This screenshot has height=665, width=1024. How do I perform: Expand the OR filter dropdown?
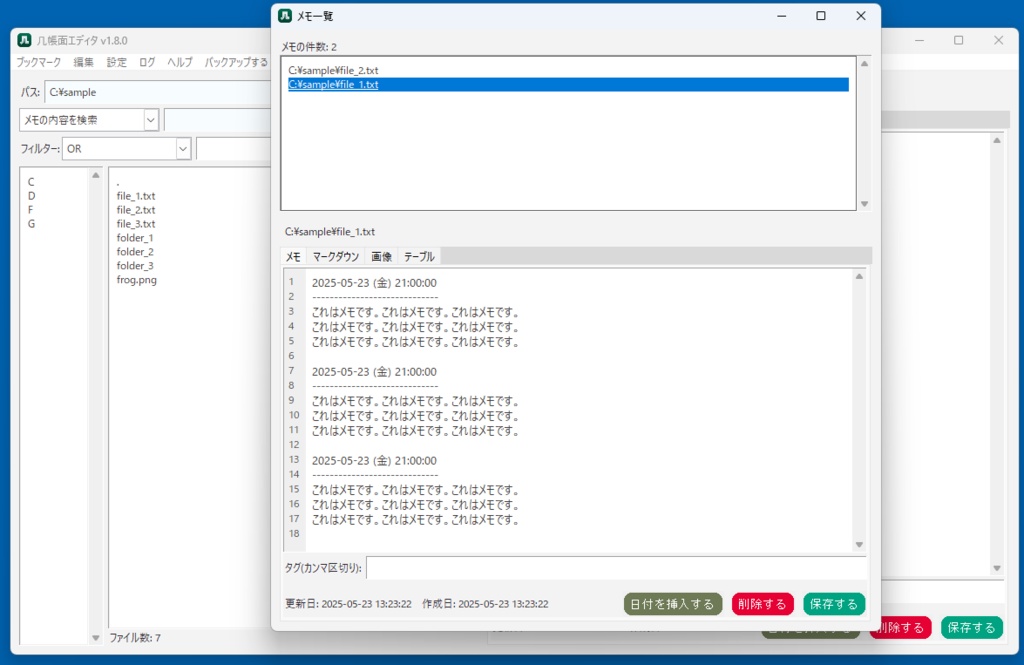pyautogui.click(x=183, y=149)
